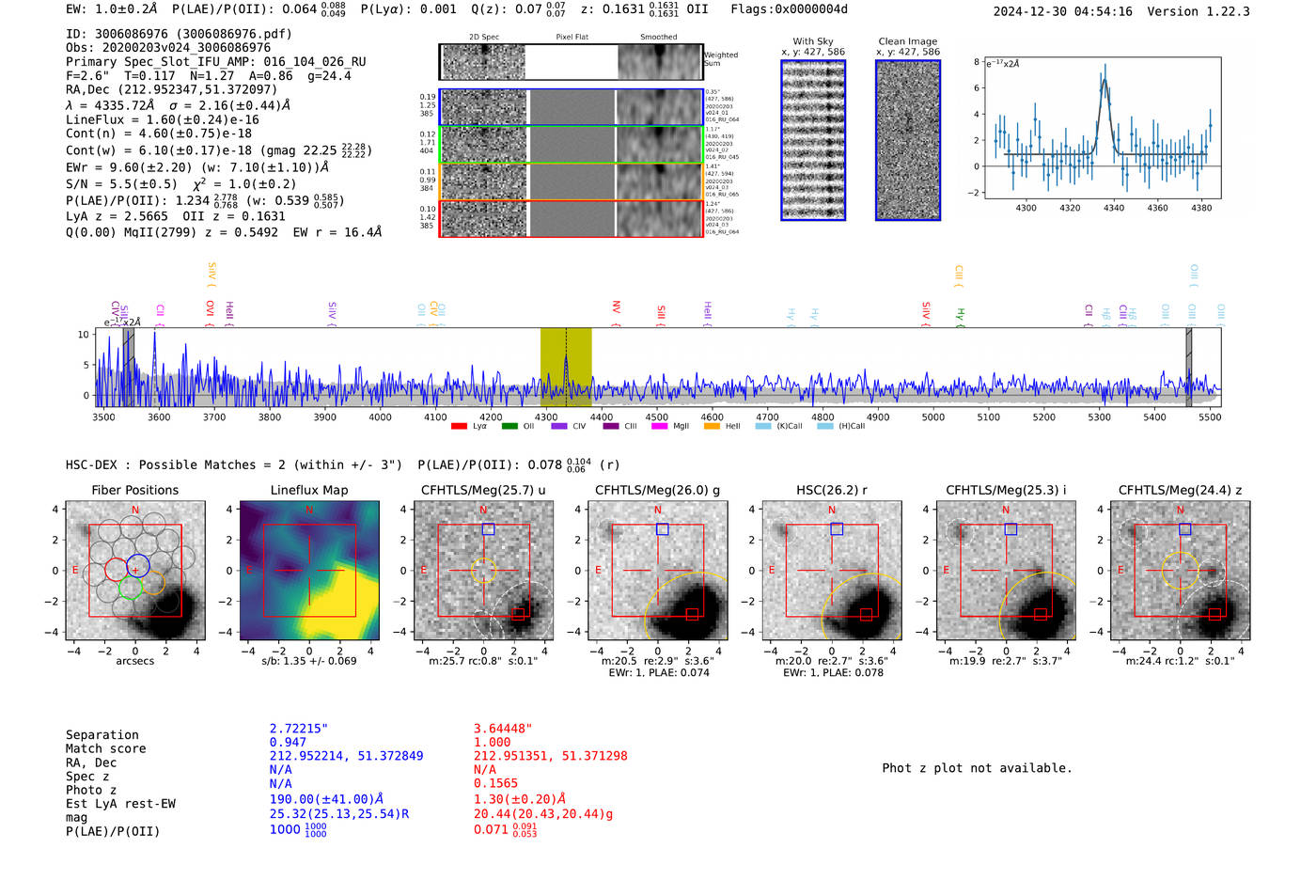Click the Primary Spec_Slot_IFU_AMP: 016_104_026_RU line
Viewport: 1316px width, 896px height.
pos(216,62)
